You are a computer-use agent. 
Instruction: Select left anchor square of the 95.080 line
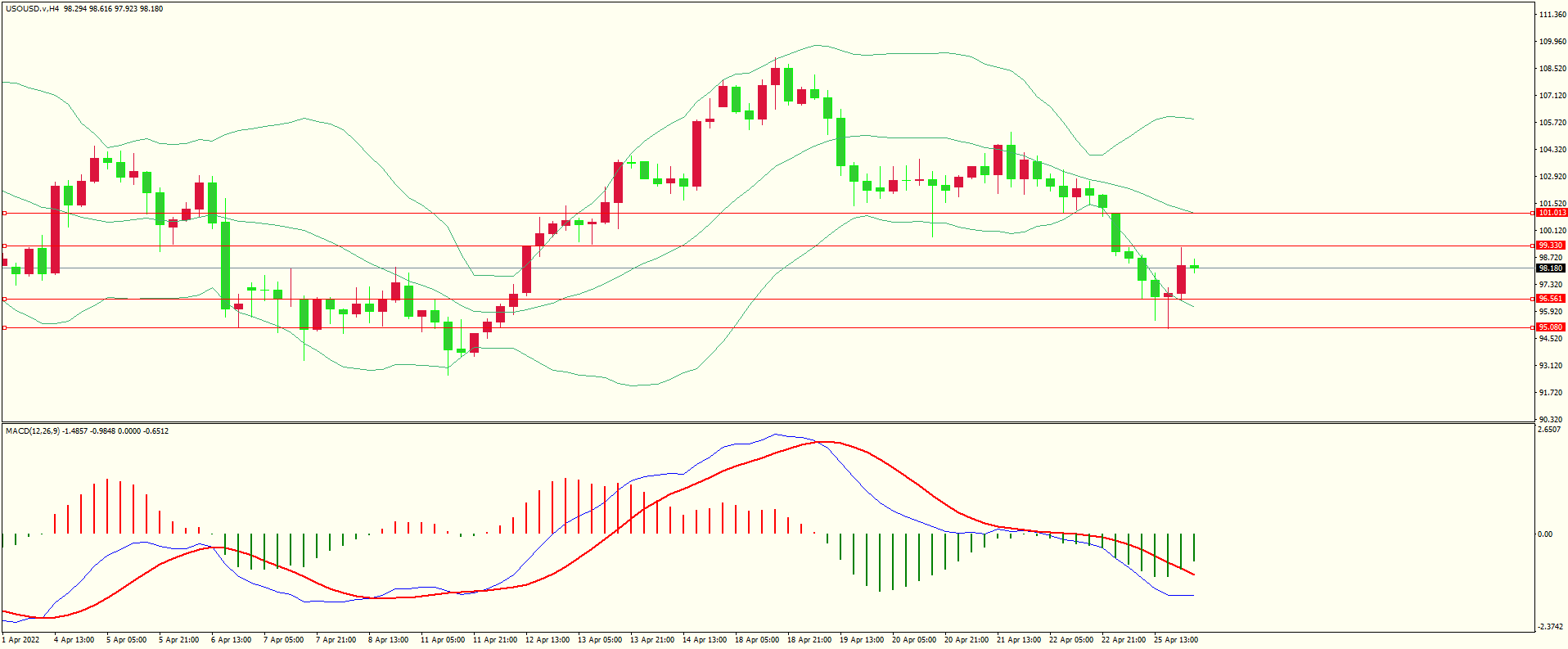[x=4, y=327]
